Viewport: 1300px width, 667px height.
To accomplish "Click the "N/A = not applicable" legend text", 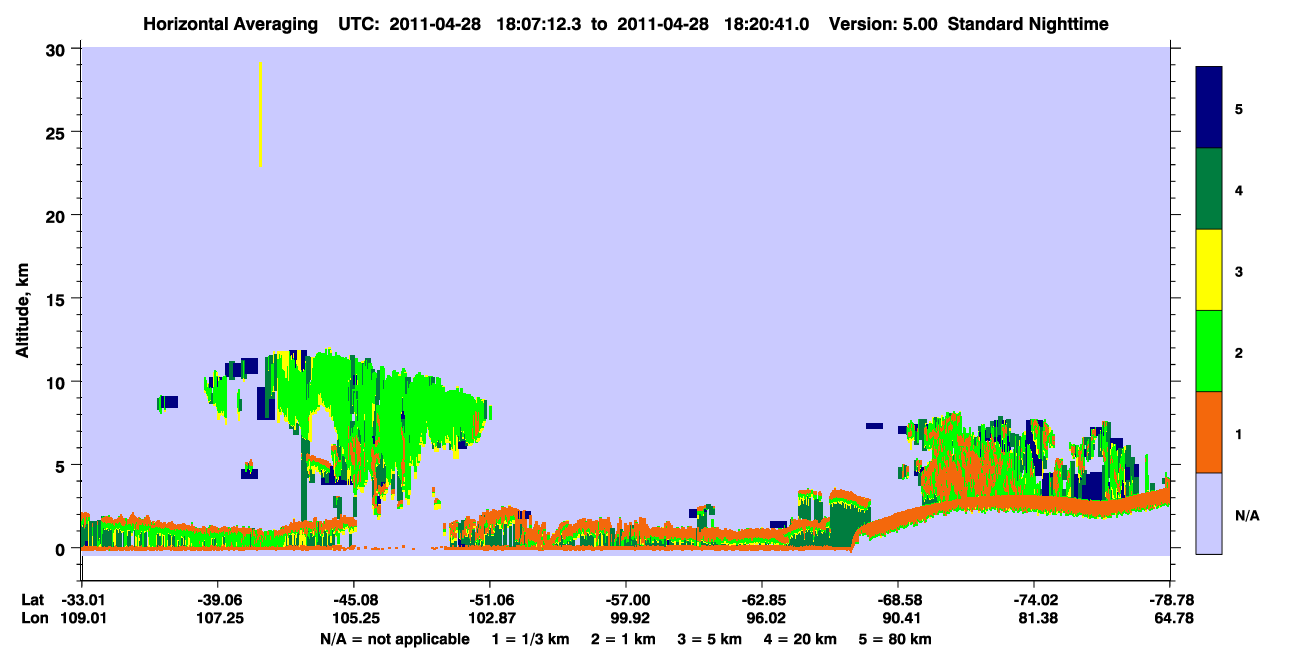I will tap(394, 639).
